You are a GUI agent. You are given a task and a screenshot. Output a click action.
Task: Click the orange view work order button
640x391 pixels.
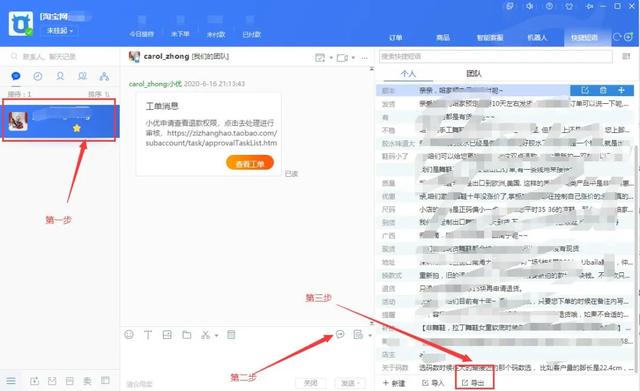(250, 163)
